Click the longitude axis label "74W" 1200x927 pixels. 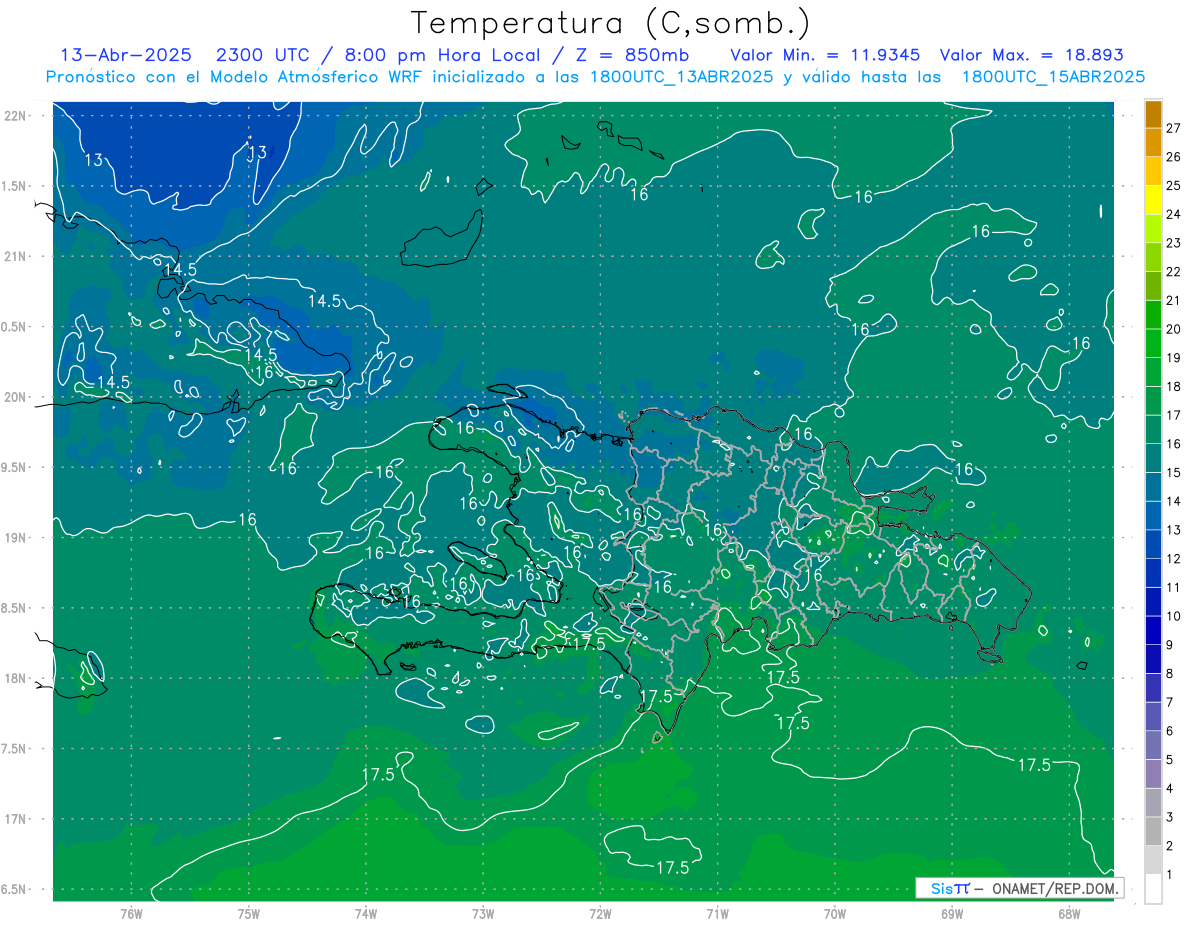click(366, 914)
